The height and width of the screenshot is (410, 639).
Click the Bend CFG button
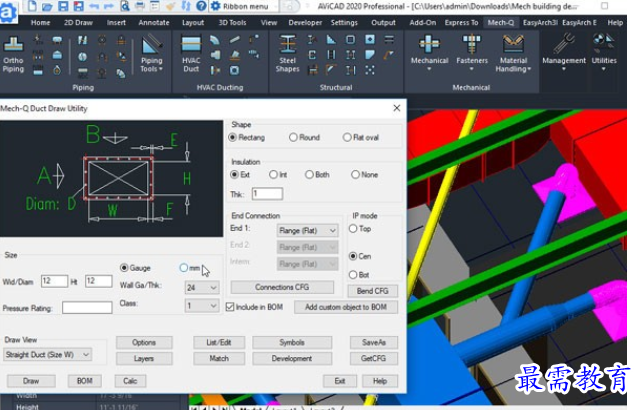372,291
